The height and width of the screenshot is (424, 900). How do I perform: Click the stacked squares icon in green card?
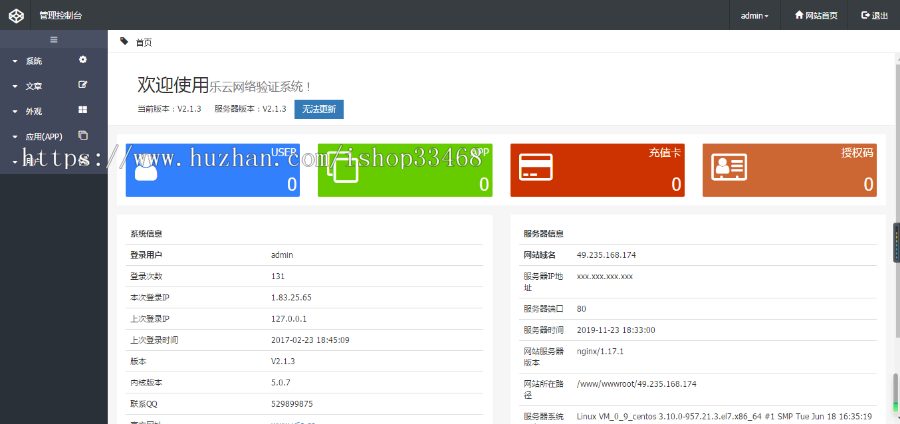[342, 168]
